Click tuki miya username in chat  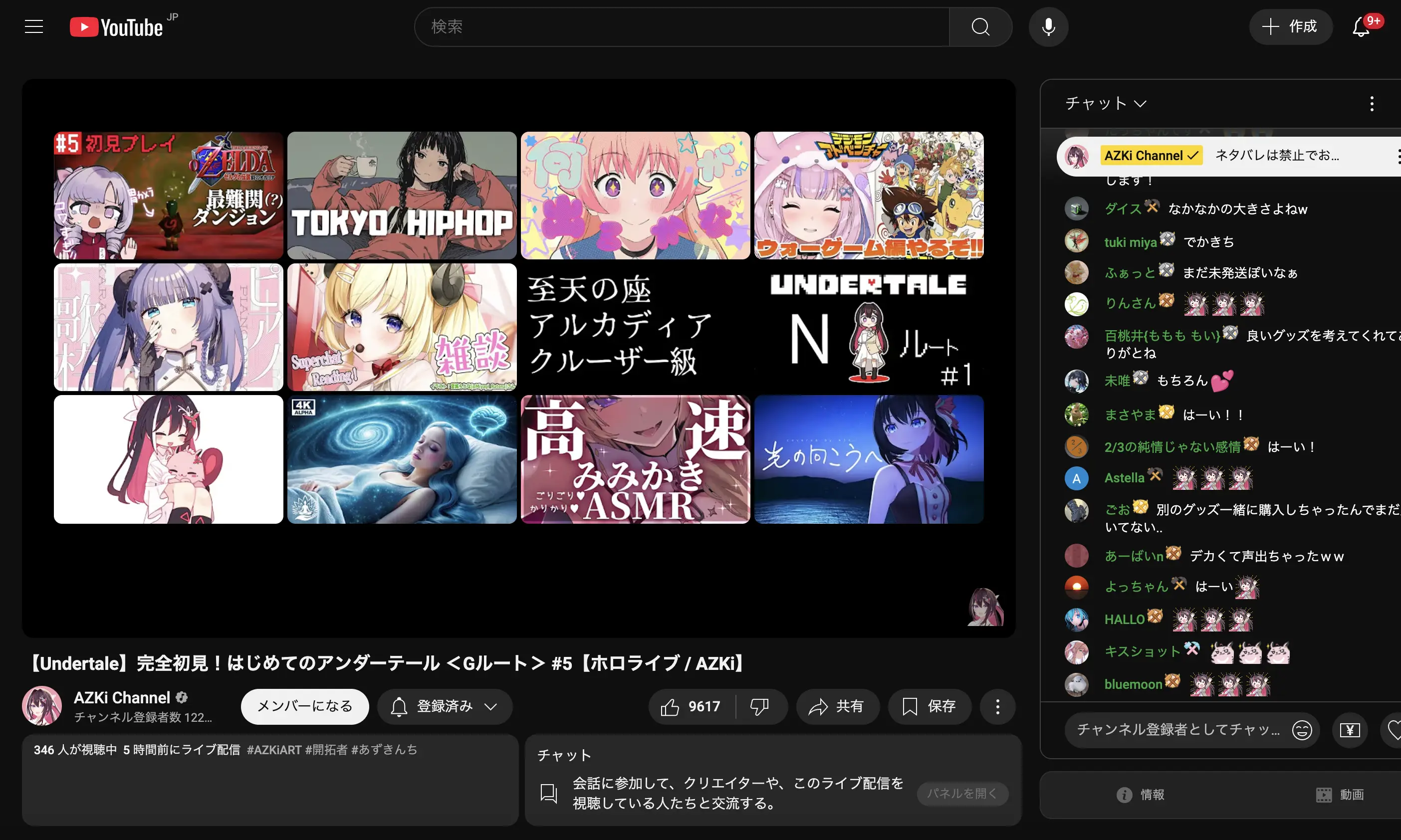pos(1131,242)
